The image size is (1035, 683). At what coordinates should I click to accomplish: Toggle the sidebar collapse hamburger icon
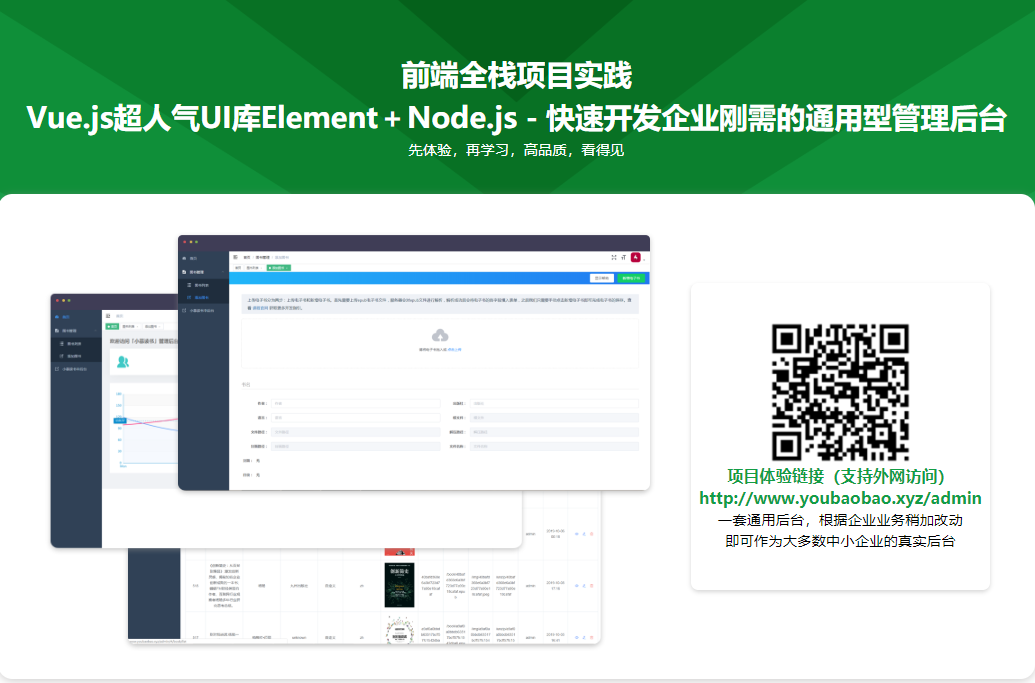click(235, 257)
